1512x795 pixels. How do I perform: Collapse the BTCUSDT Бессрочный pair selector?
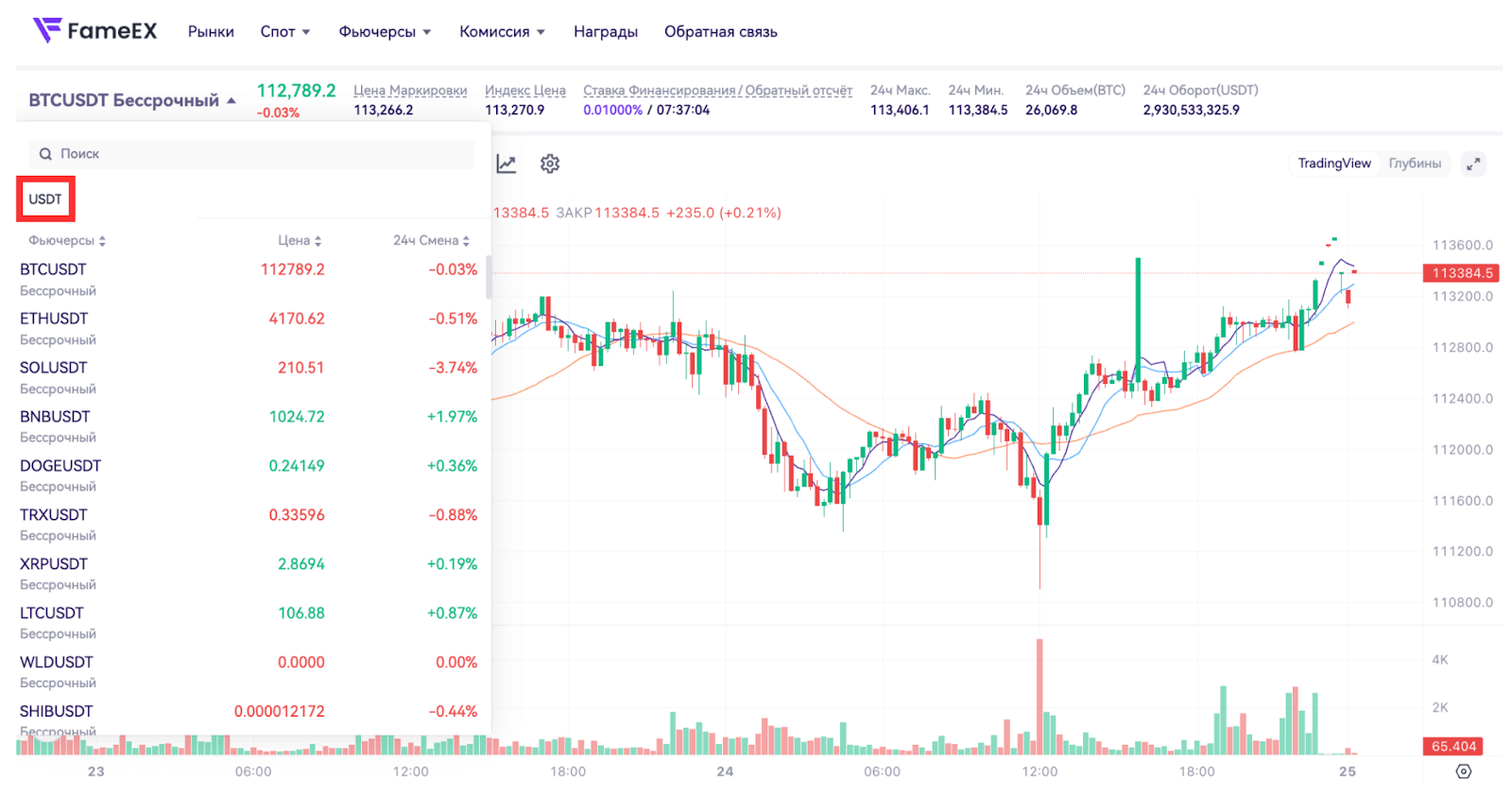point(132,100)
